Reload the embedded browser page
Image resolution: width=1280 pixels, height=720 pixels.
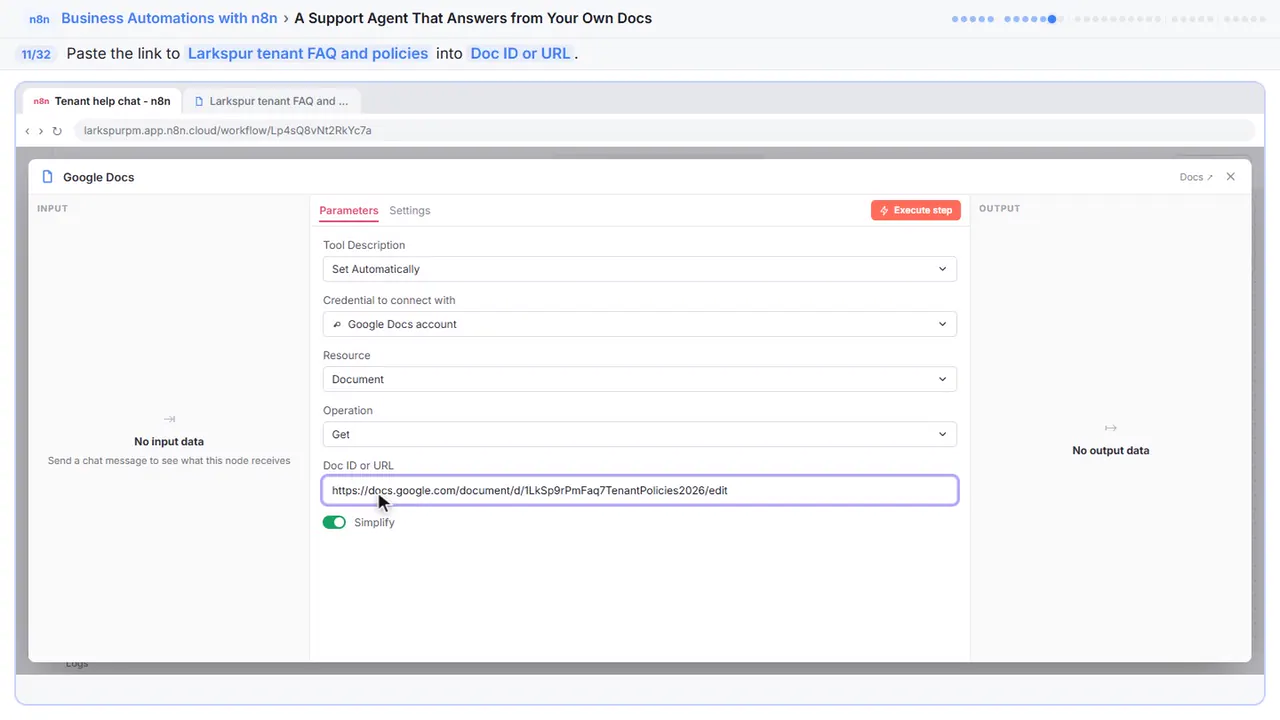[x=57, y=131]
